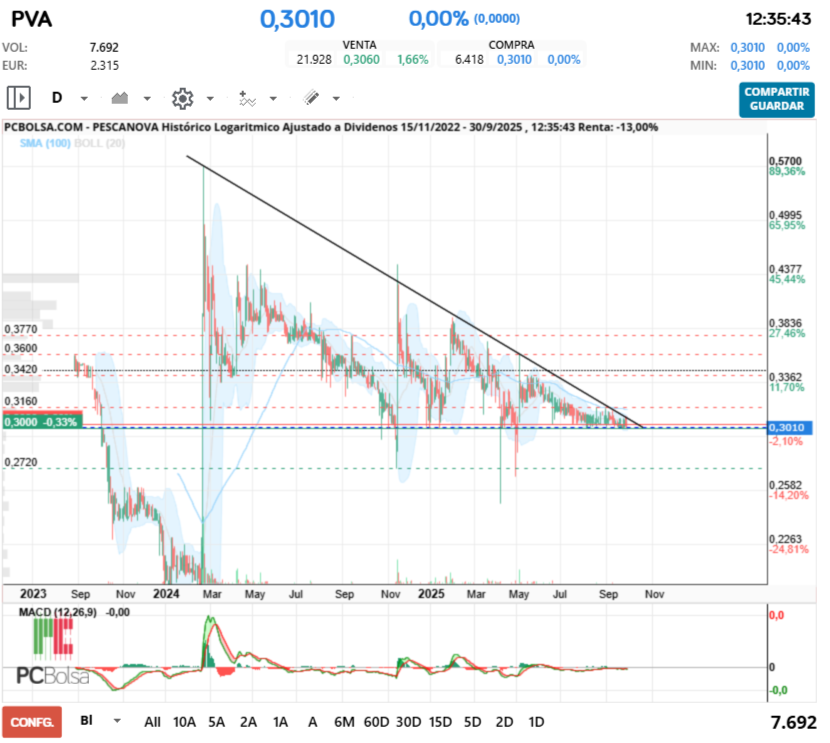830x743 pixels.
Task: Toggle the side panel icon
Action: 19,98
